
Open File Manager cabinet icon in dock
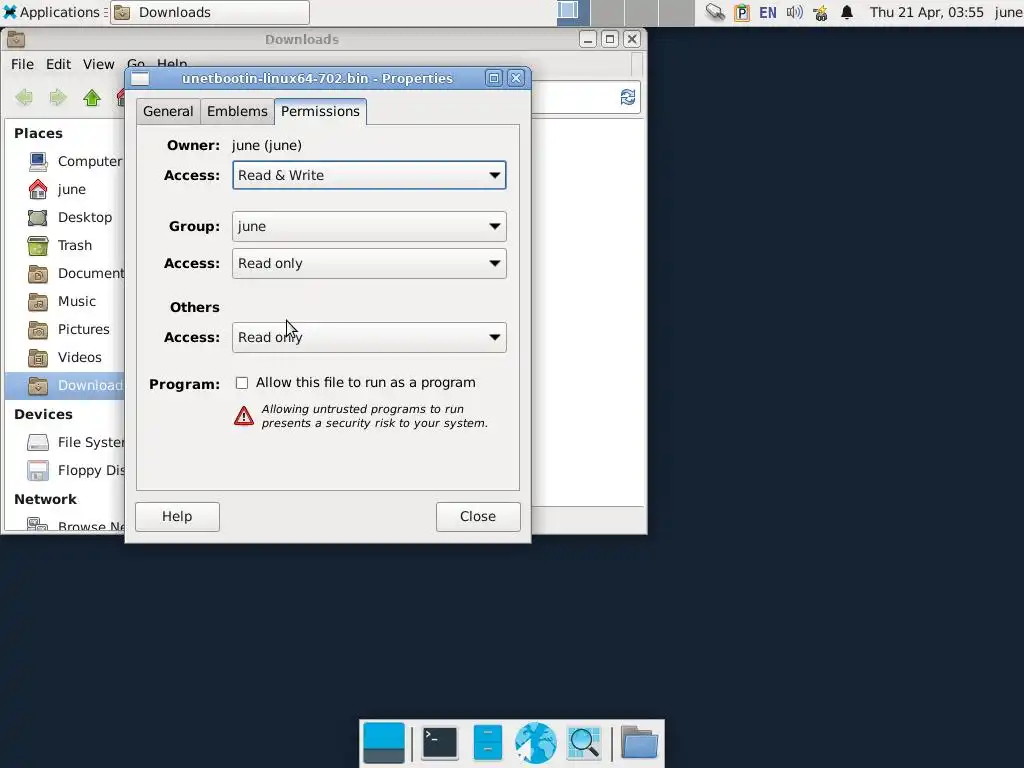[x=488, y=743]
